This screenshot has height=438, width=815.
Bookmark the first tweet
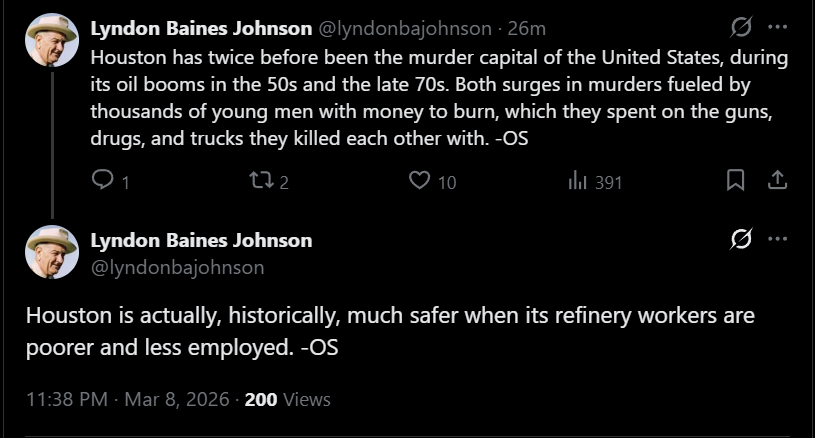735,181
